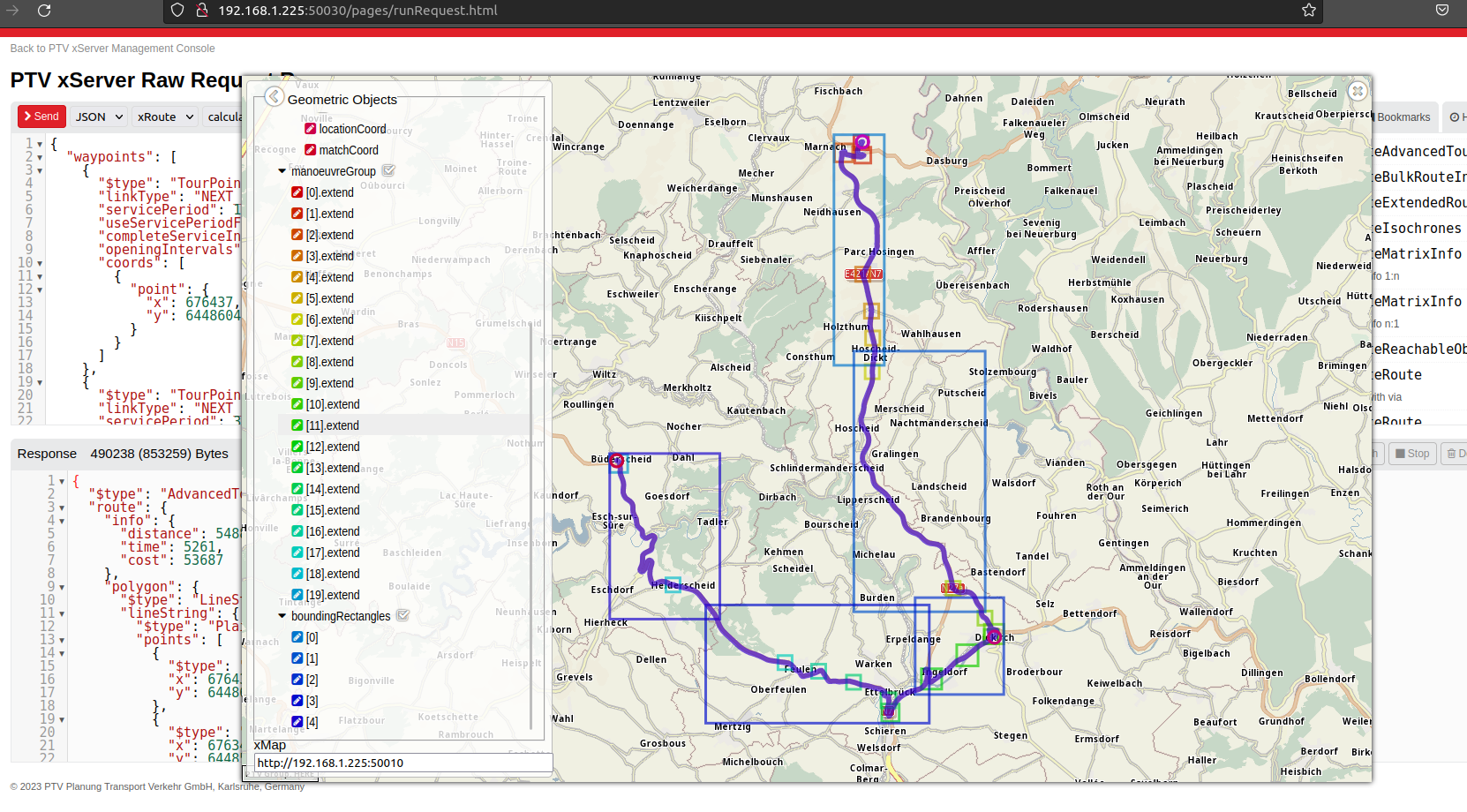Fold the response polygon block on line 9
The image size is (1467, 812).
point(62,587)
